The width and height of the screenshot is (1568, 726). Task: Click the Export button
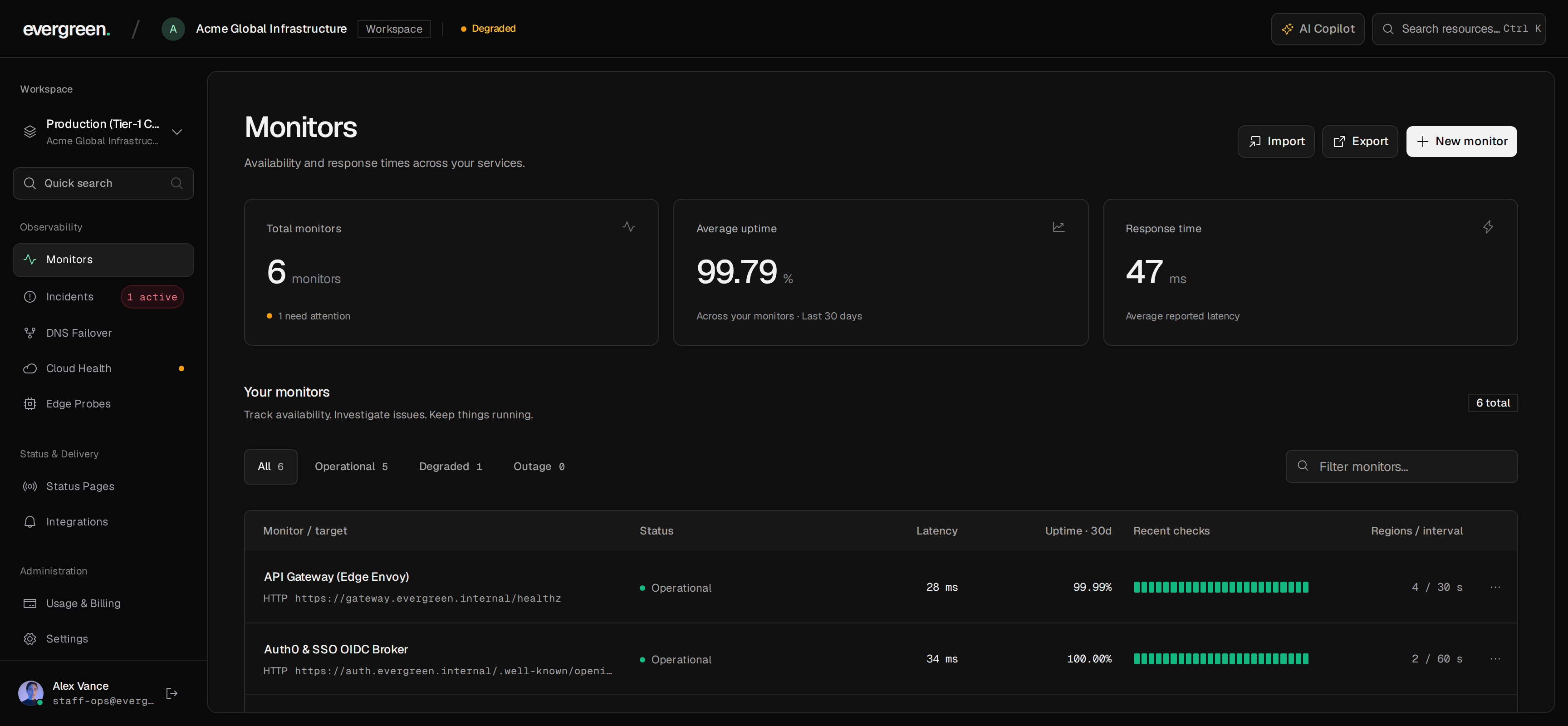click(x=1360, y=141)
